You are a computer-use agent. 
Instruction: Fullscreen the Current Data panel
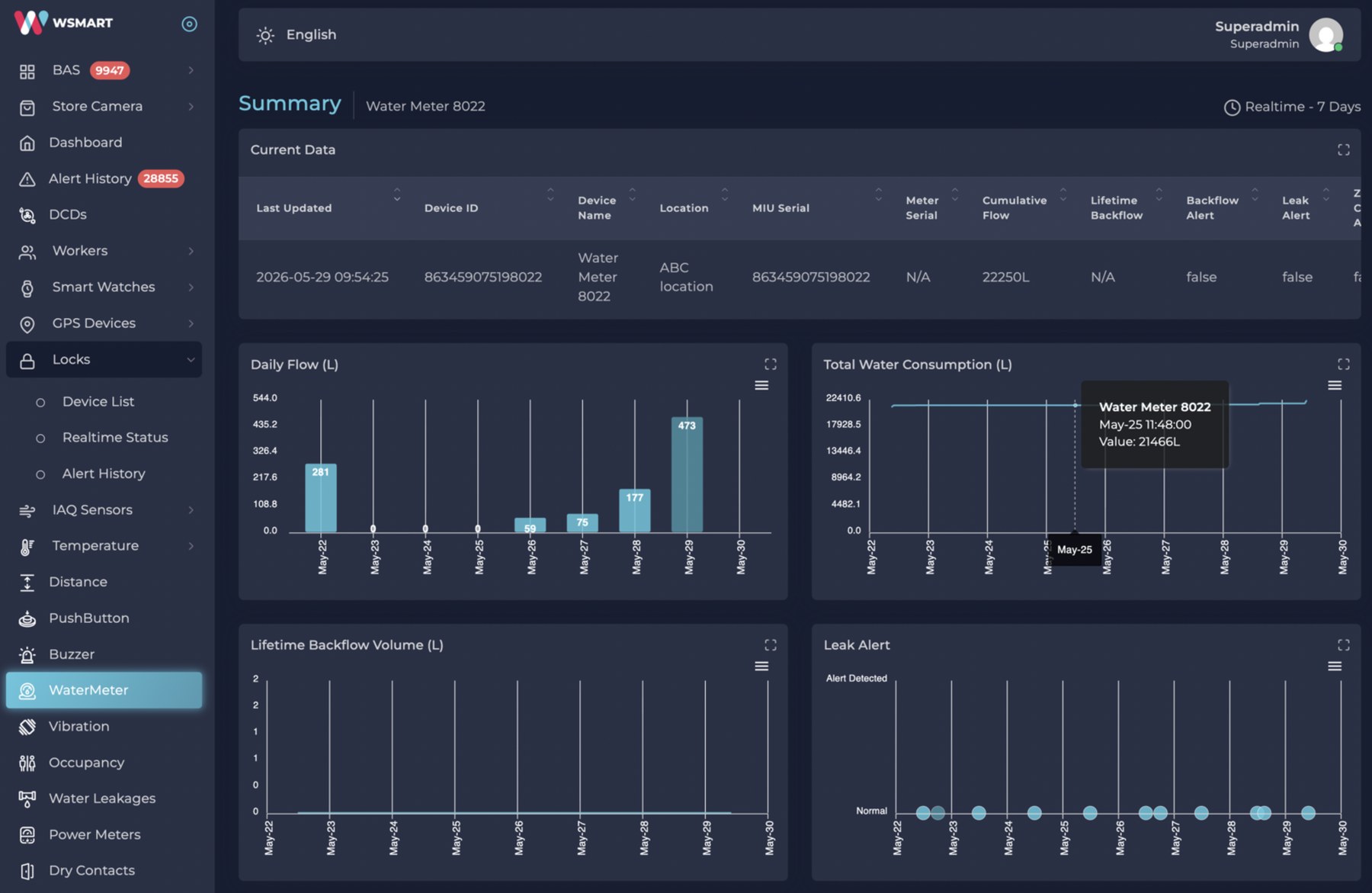pos(1344,150)
